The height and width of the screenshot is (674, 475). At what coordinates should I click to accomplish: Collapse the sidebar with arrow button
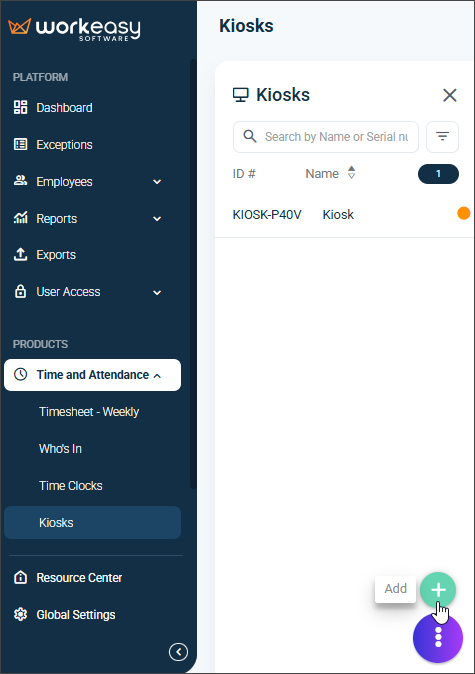click(178, 652)
